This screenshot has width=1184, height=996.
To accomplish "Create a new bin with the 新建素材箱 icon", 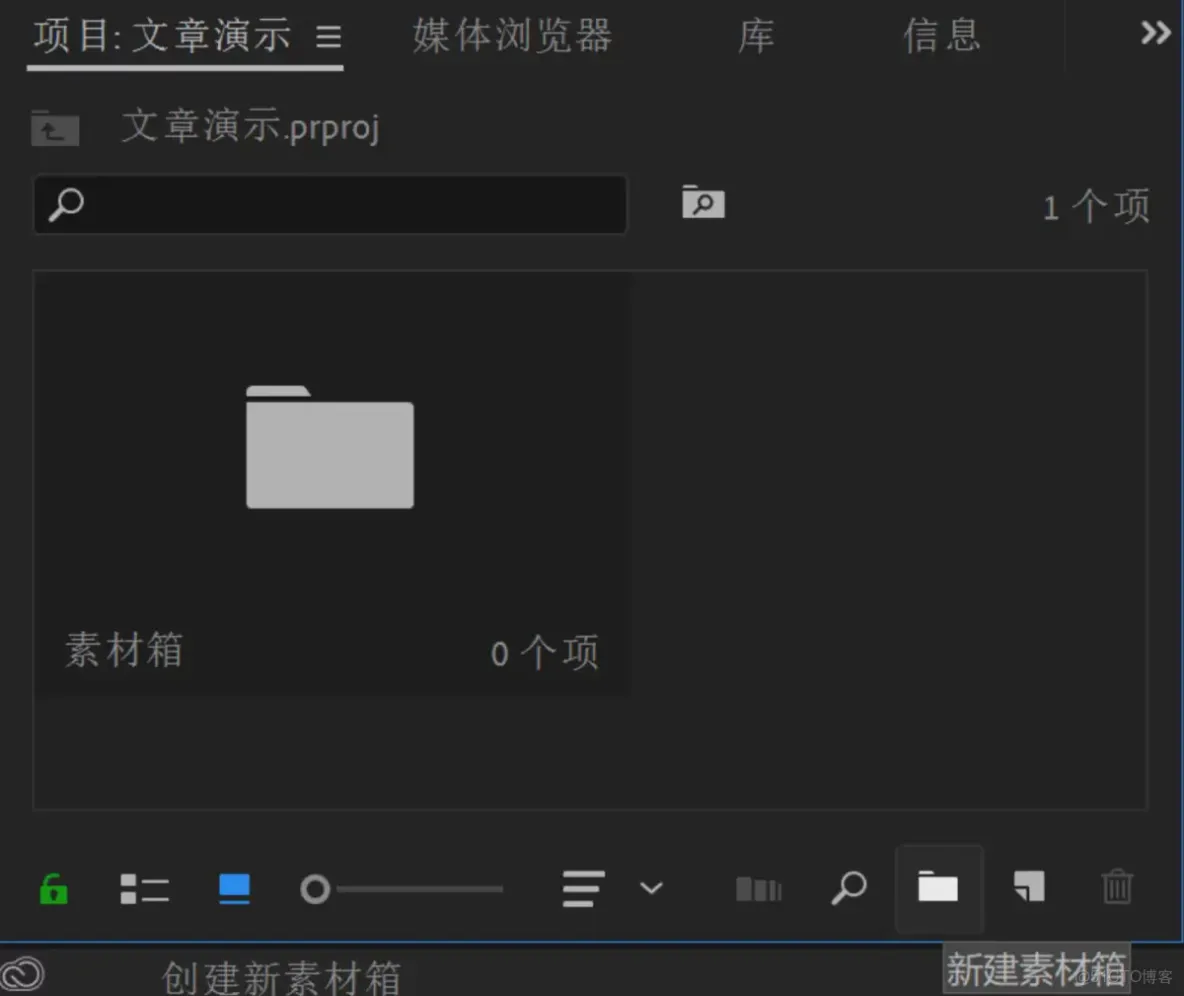I will click(938, 888).
